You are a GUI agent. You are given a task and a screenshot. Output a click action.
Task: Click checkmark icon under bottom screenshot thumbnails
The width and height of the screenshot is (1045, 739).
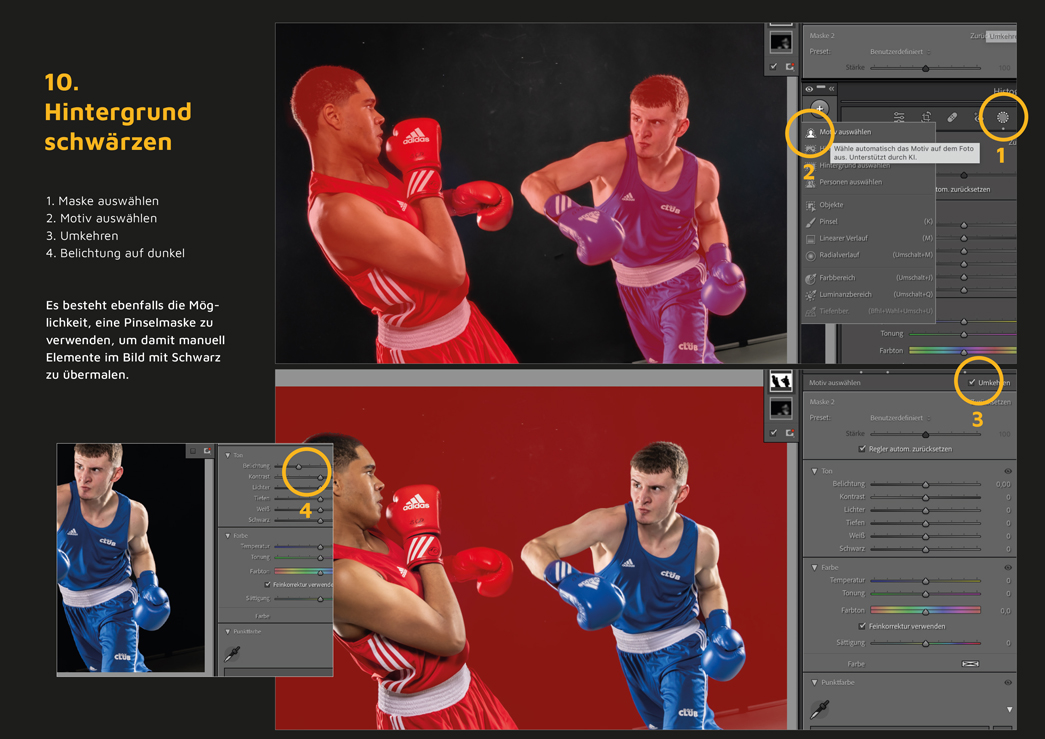773,432
